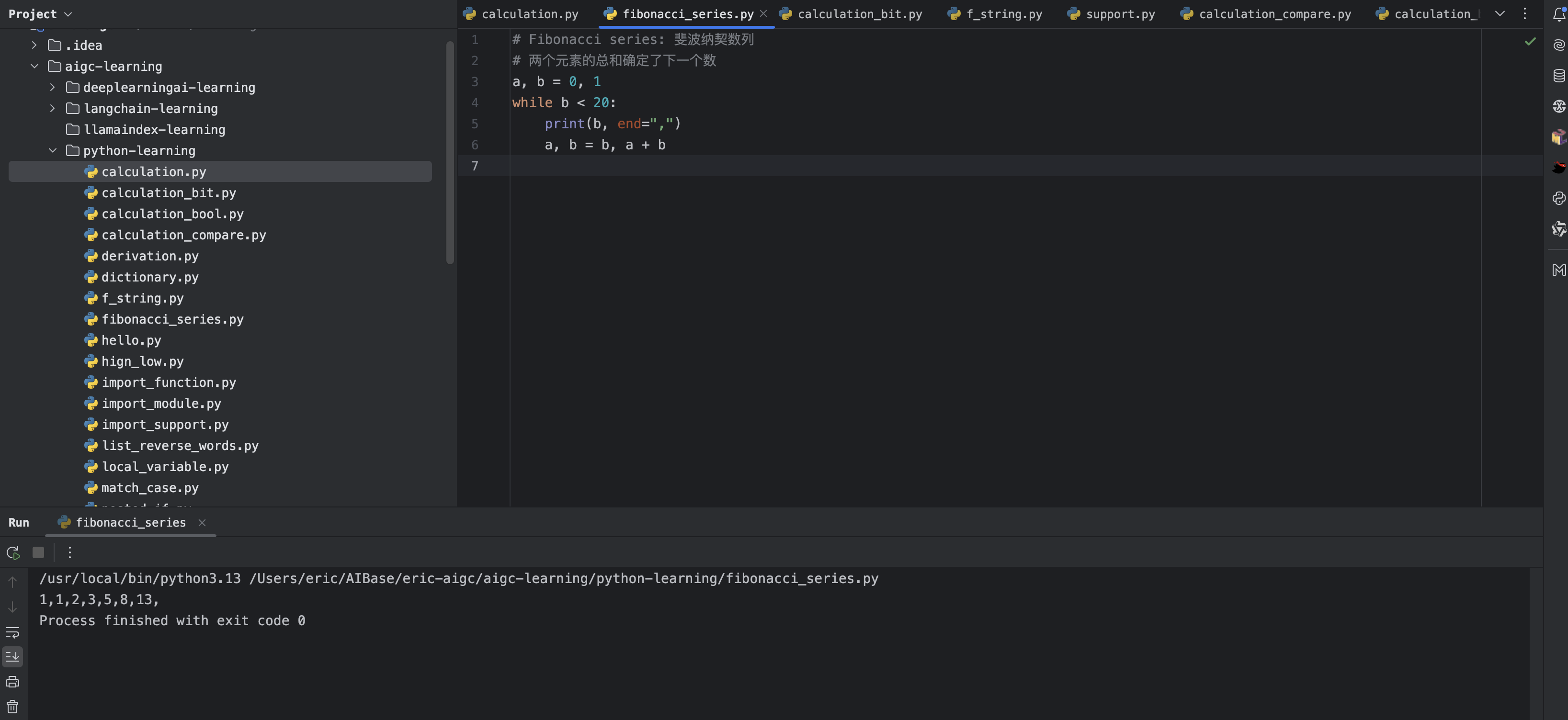Open the Database tool window
The height and width of the screenshot is (720, 1568).
pyautogui.click(x=1559, y=76)
